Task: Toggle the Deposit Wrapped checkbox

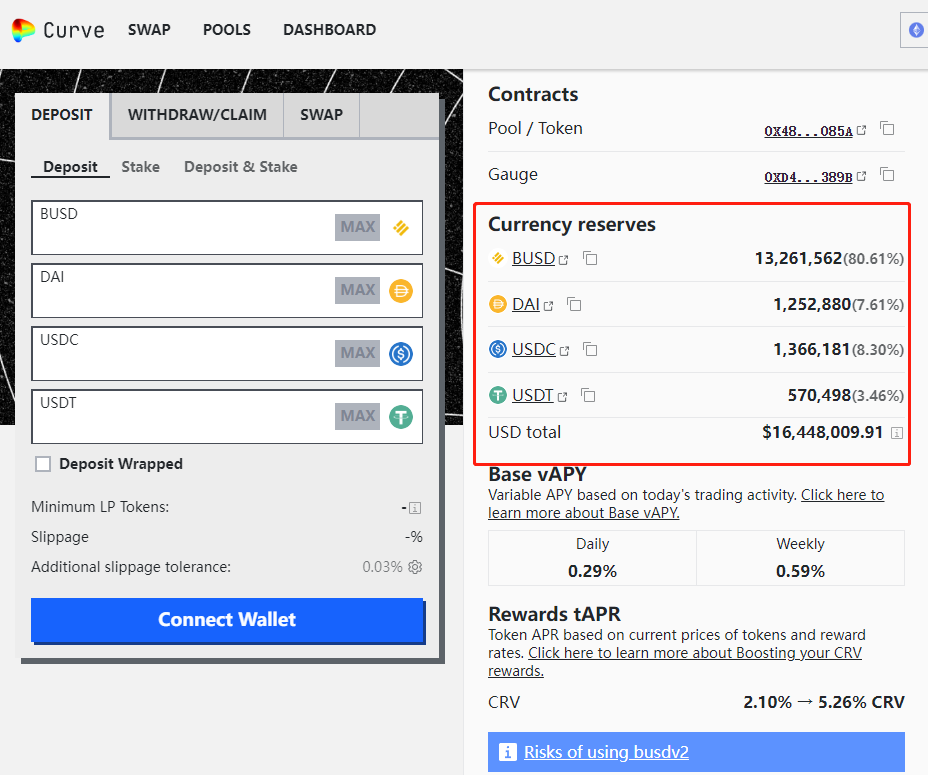Action: pos(43,464)
